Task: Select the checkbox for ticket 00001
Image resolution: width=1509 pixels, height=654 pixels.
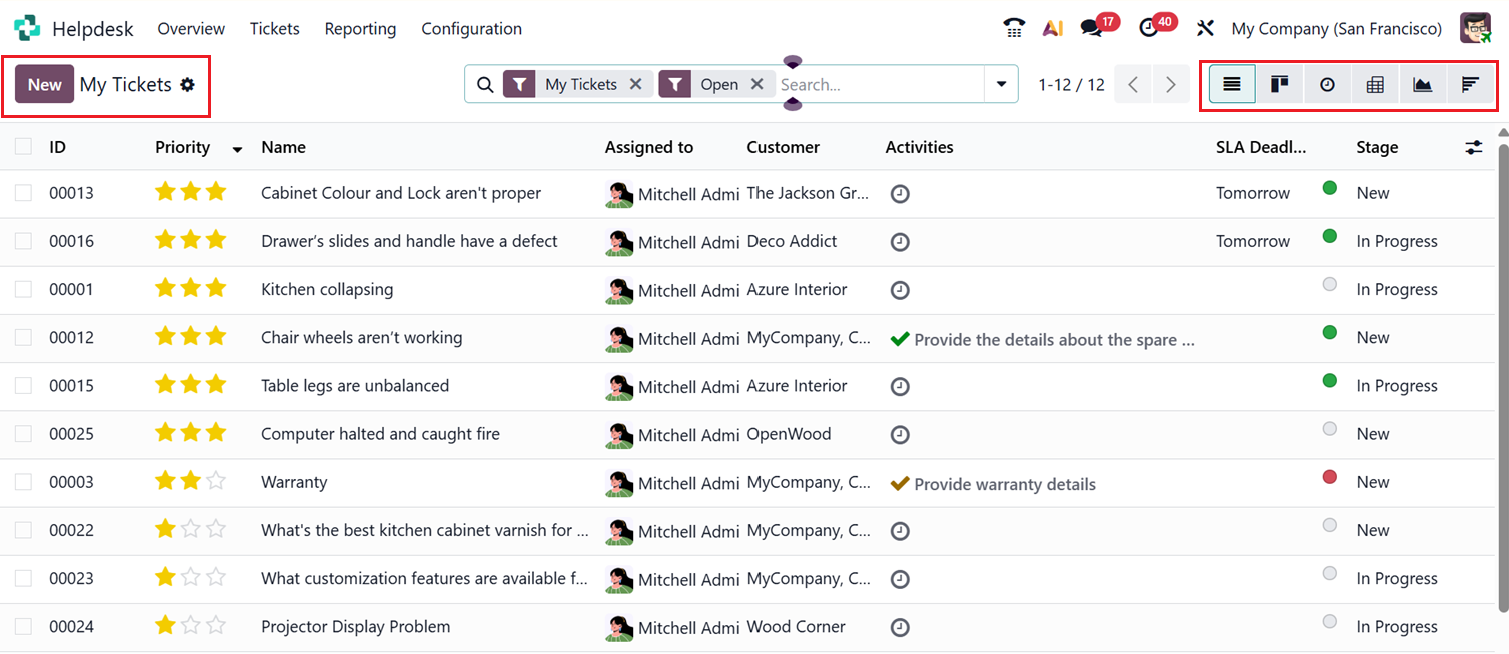Action: point(23,290)
